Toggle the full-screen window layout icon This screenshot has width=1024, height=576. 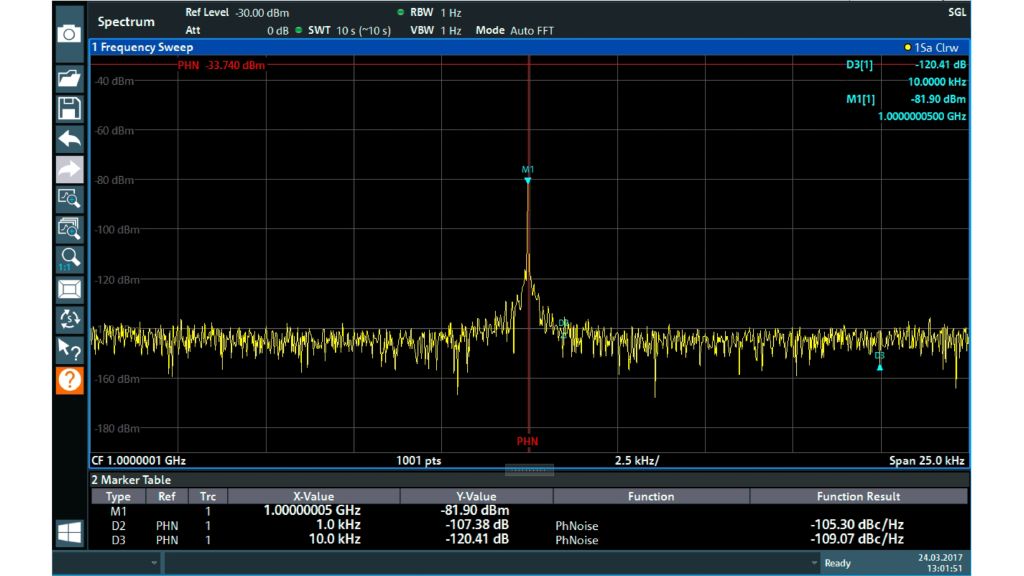pyautogui.click(x=69, y=290)
